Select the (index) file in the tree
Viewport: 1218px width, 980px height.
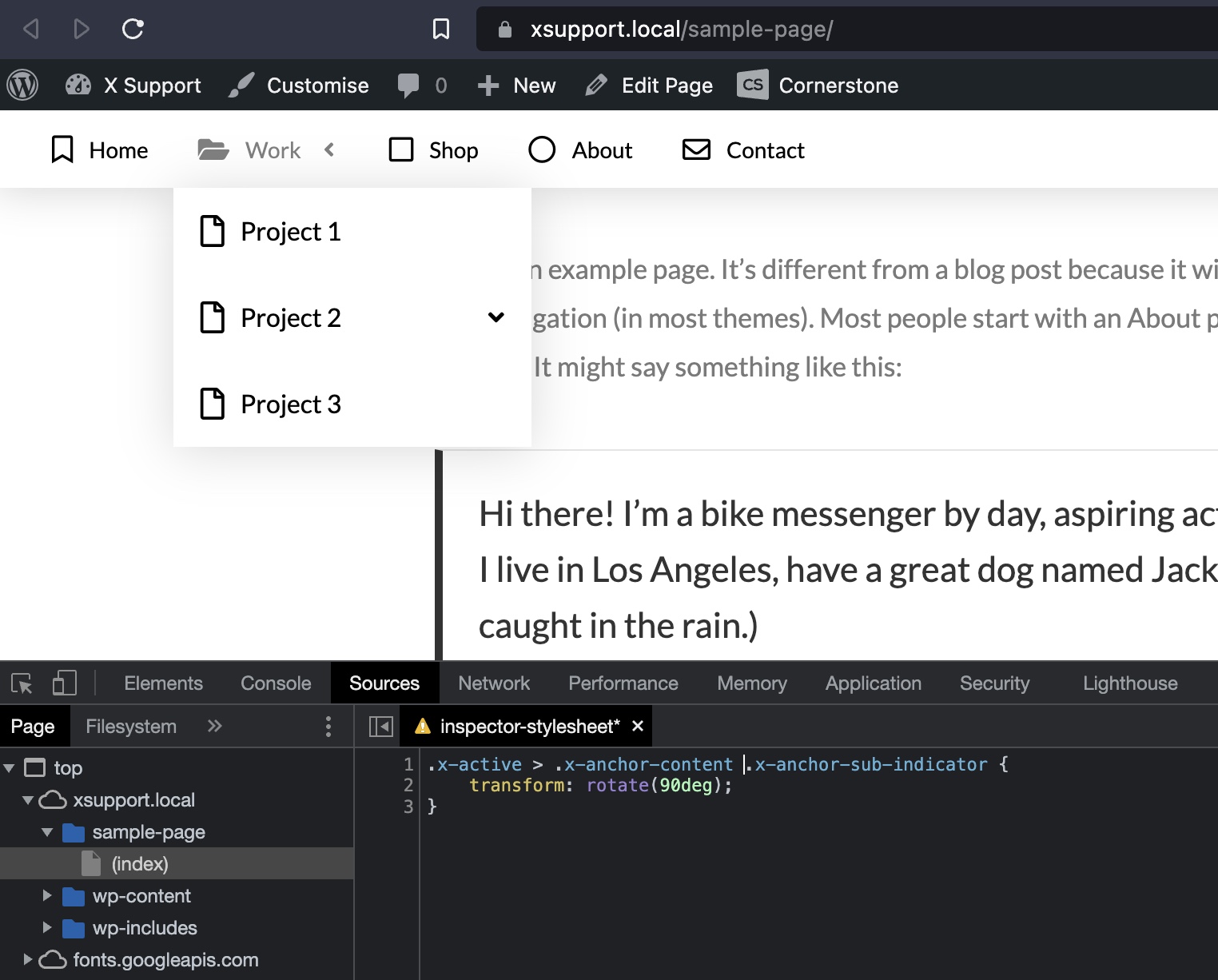tap(140, 864)
